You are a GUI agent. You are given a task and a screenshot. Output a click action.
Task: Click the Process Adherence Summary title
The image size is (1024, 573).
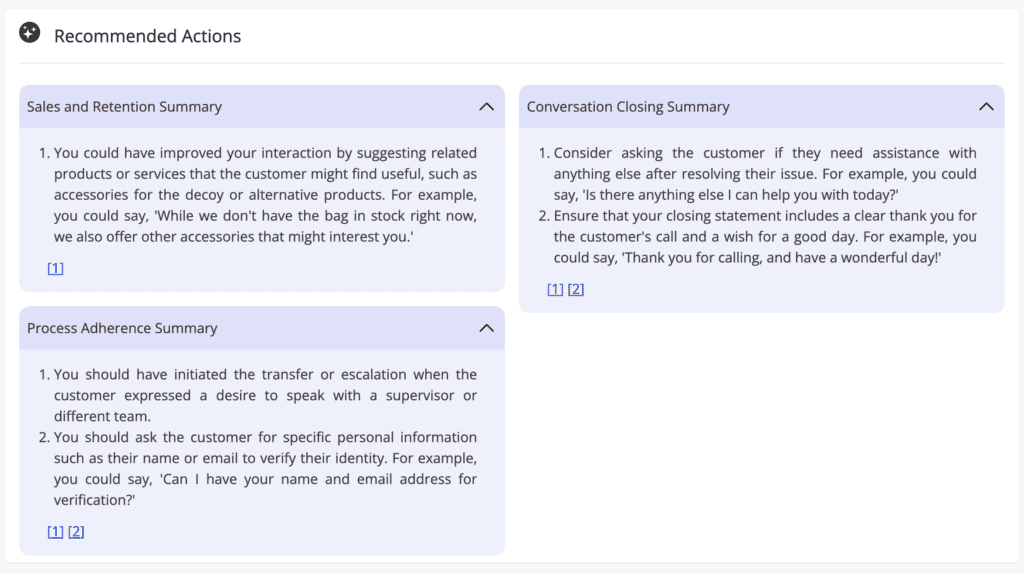(122, 328)
